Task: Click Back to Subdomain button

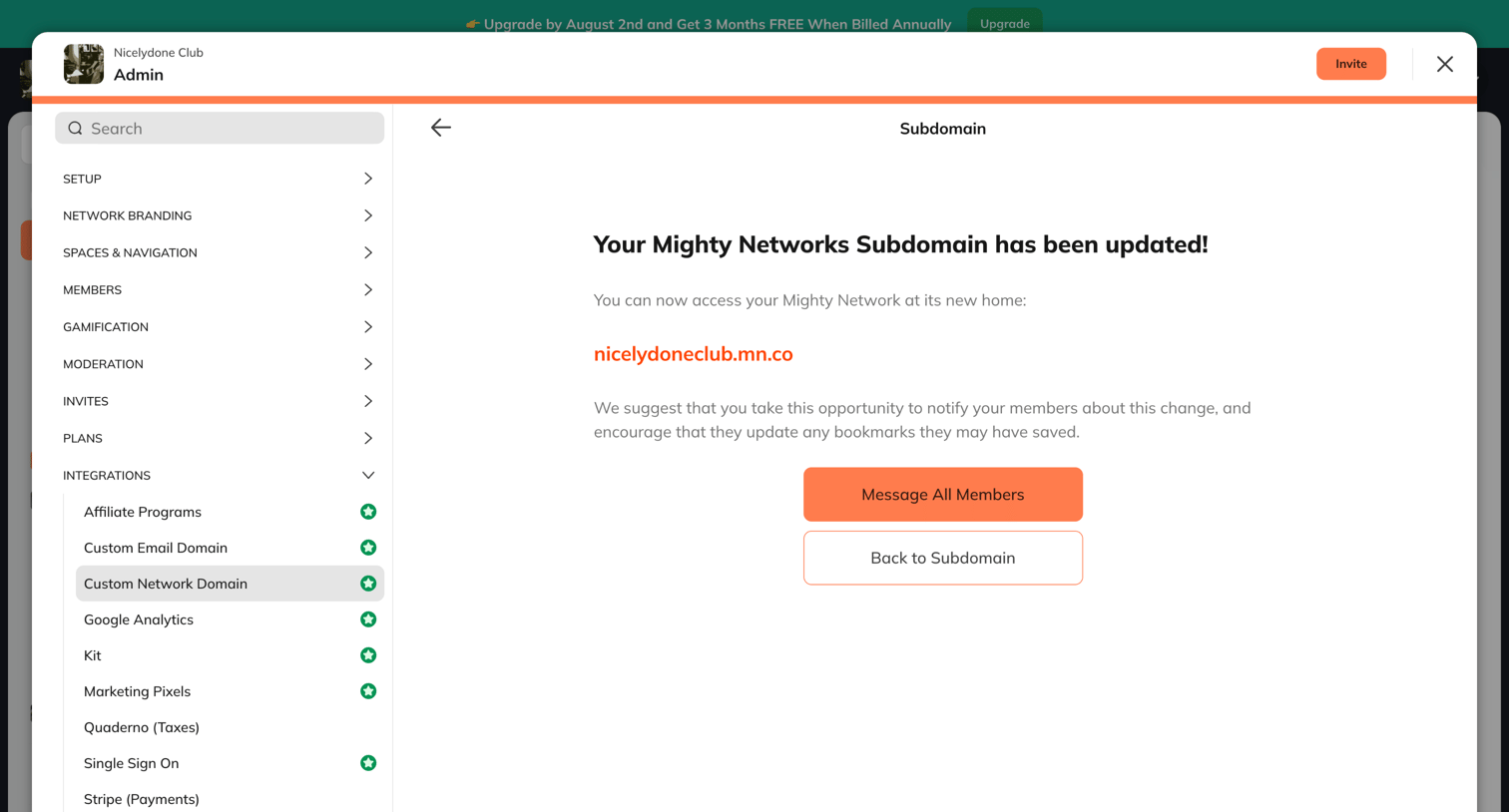Action: (x=943, y=558)
